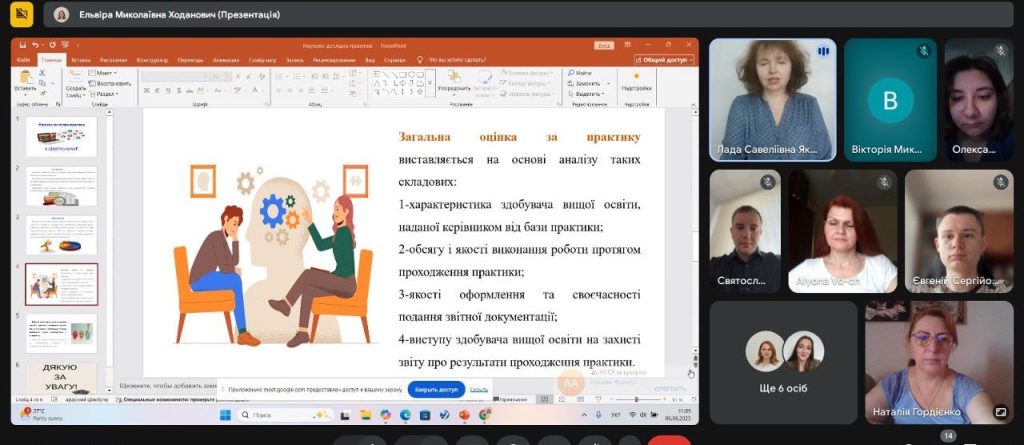Click the Save icon in PowerPoint title bar

point(23,45)
